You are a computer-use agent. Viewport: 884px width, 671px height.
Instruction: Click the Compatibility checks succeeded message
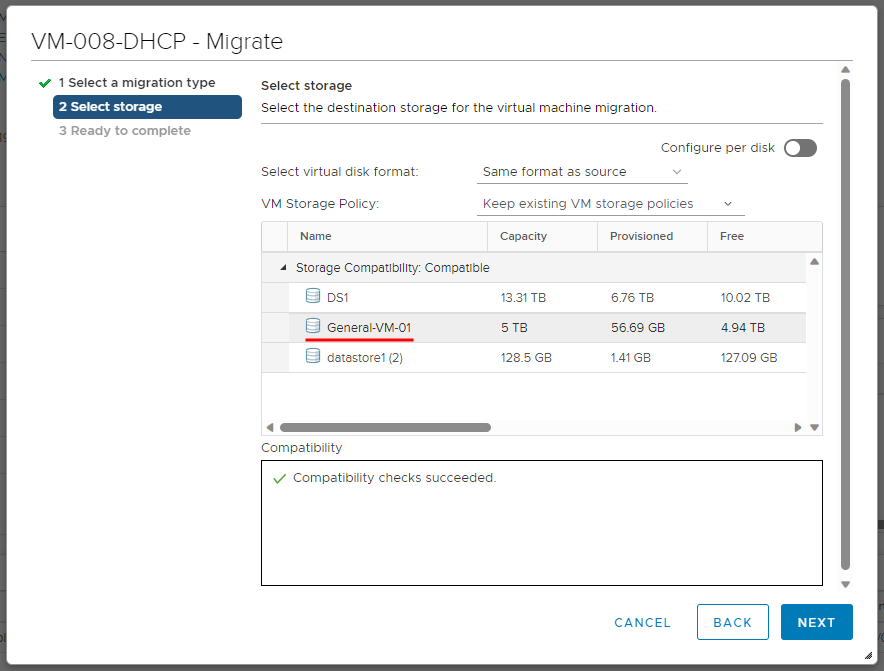point(394,478)
